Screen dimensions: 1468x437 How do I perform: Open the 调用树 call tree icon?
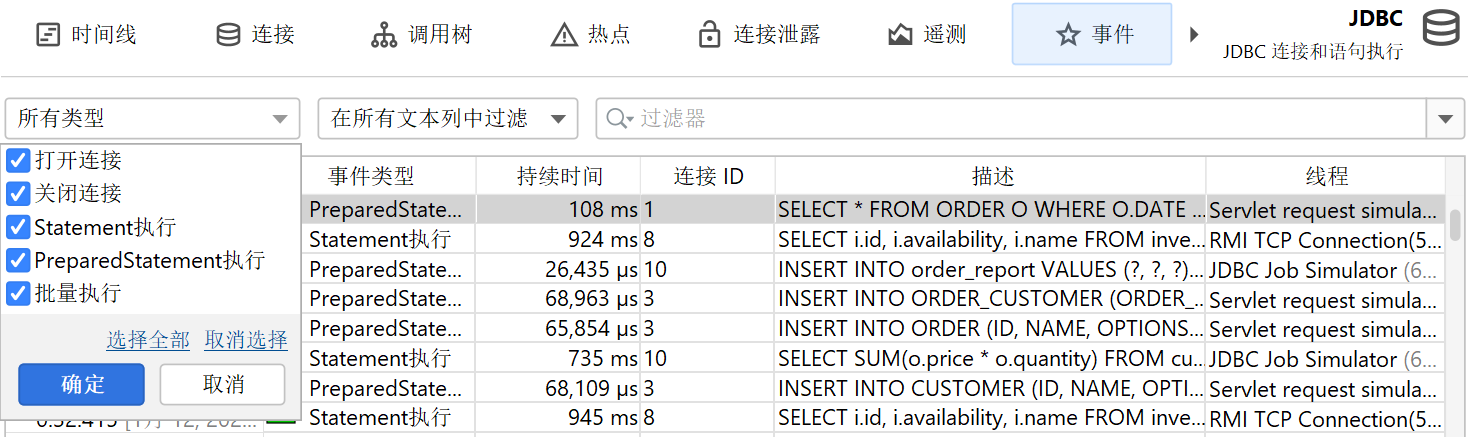(384, 35)
